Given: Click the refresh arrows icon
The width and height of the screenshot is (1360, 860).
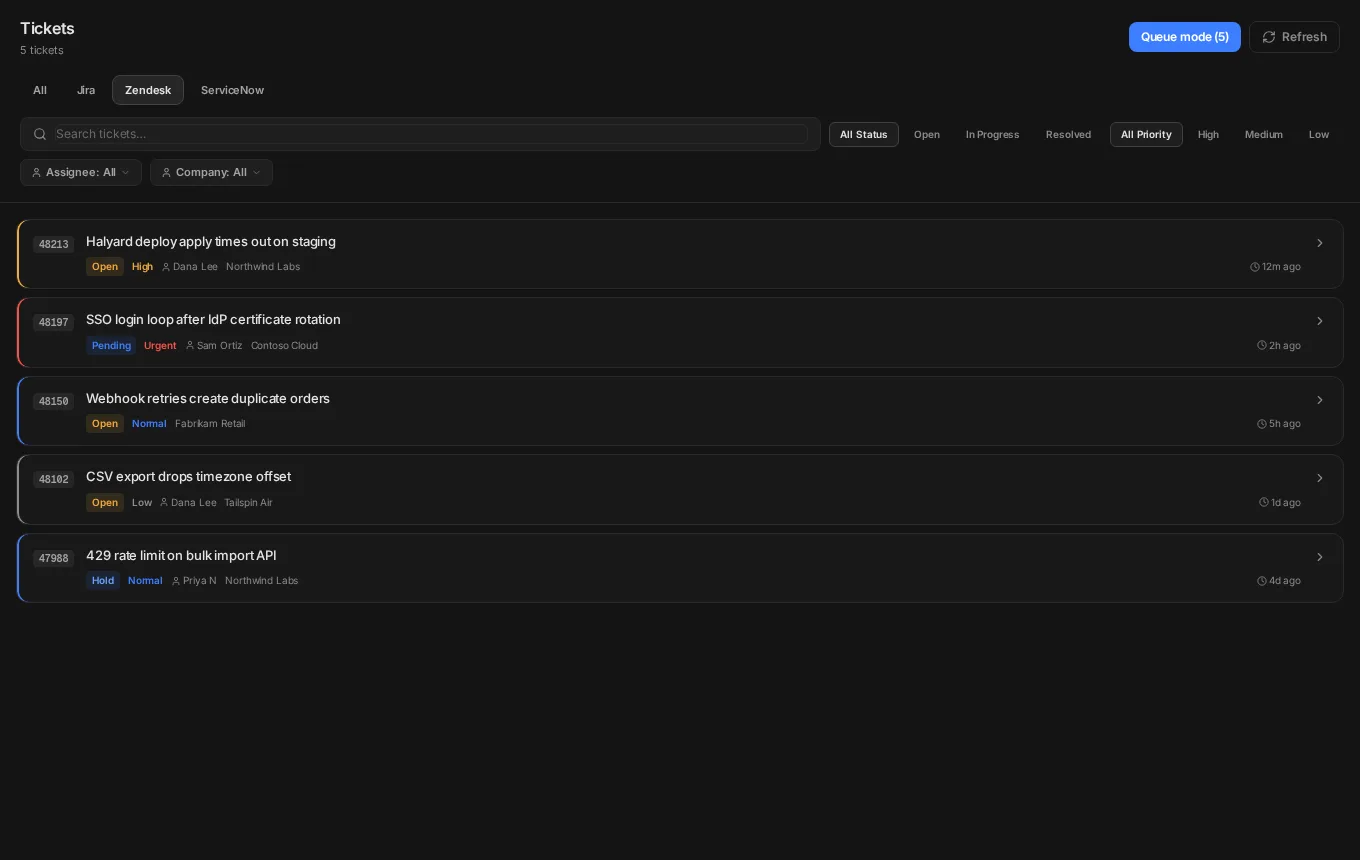Looking at the screenshot, I should coord(1269,37).
